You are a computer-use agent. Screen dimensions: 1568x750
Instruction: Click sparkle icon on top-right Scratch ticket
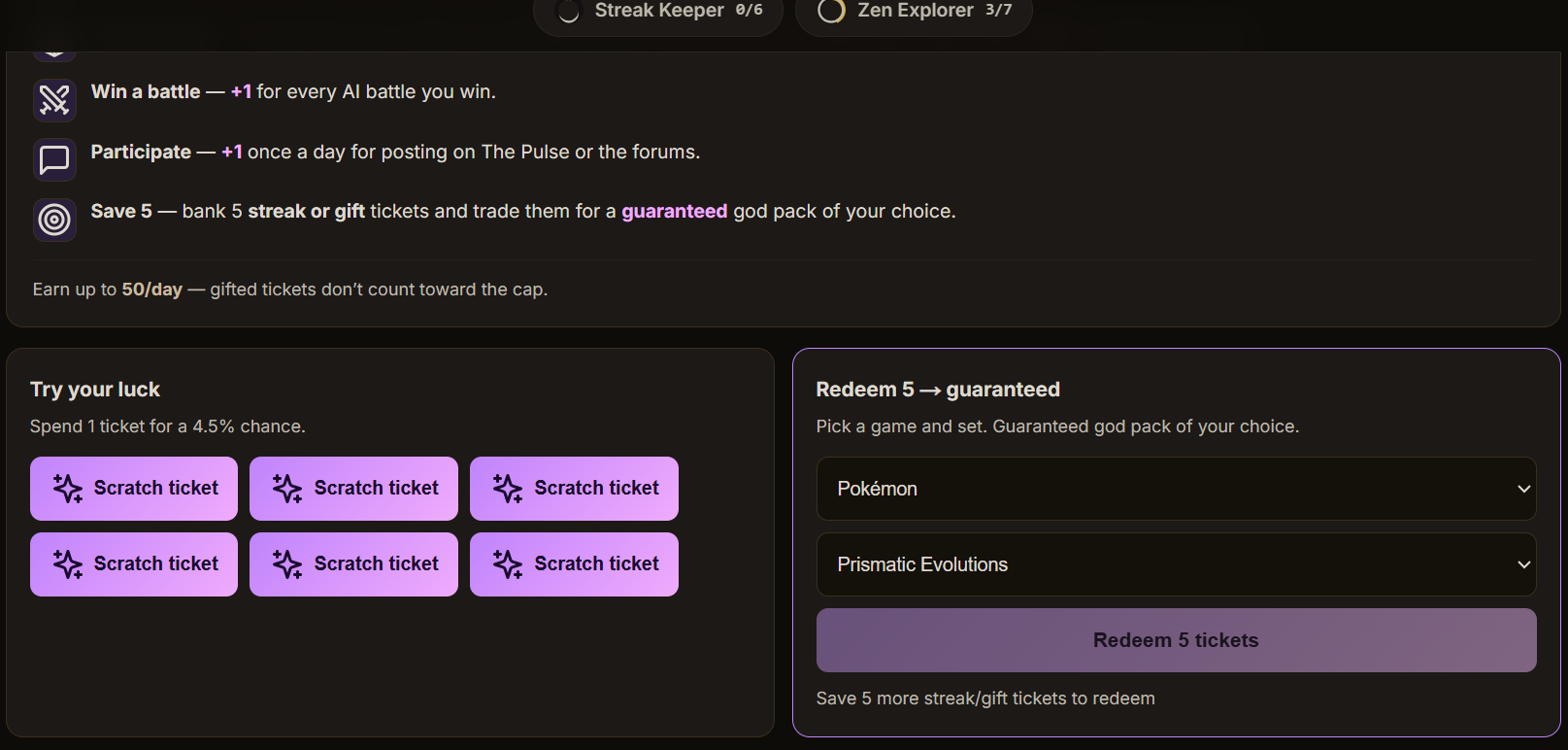[x=508, y=489]
